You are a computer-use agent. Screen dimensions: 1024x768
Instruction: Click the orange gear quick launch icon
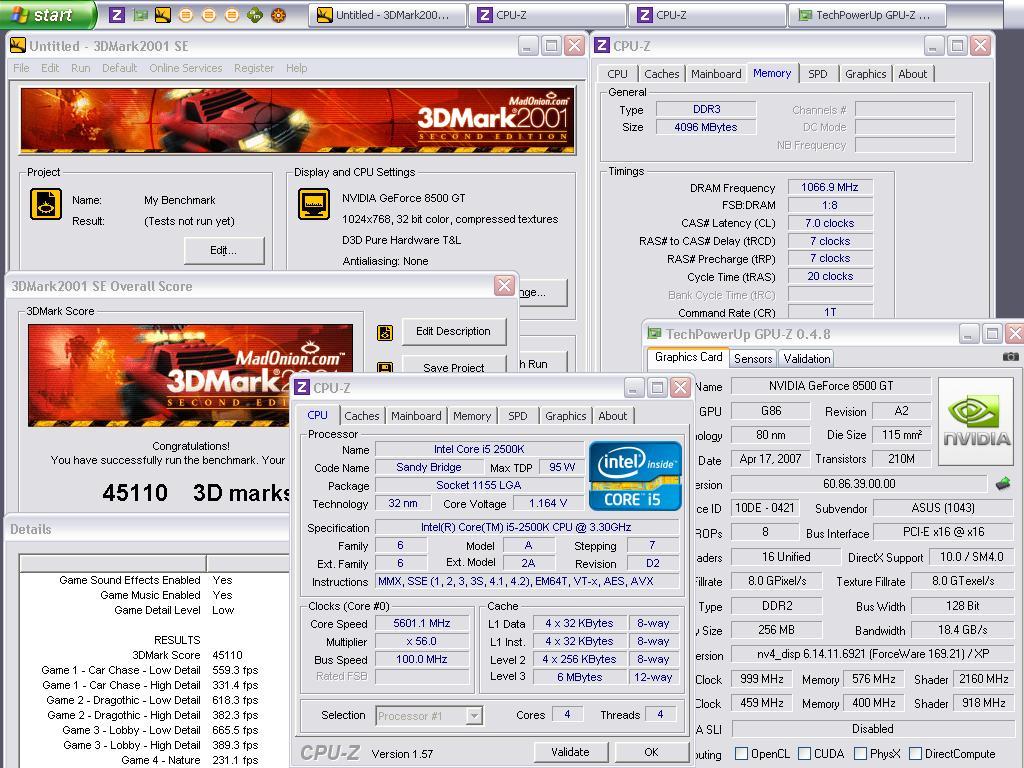(278, 15)
